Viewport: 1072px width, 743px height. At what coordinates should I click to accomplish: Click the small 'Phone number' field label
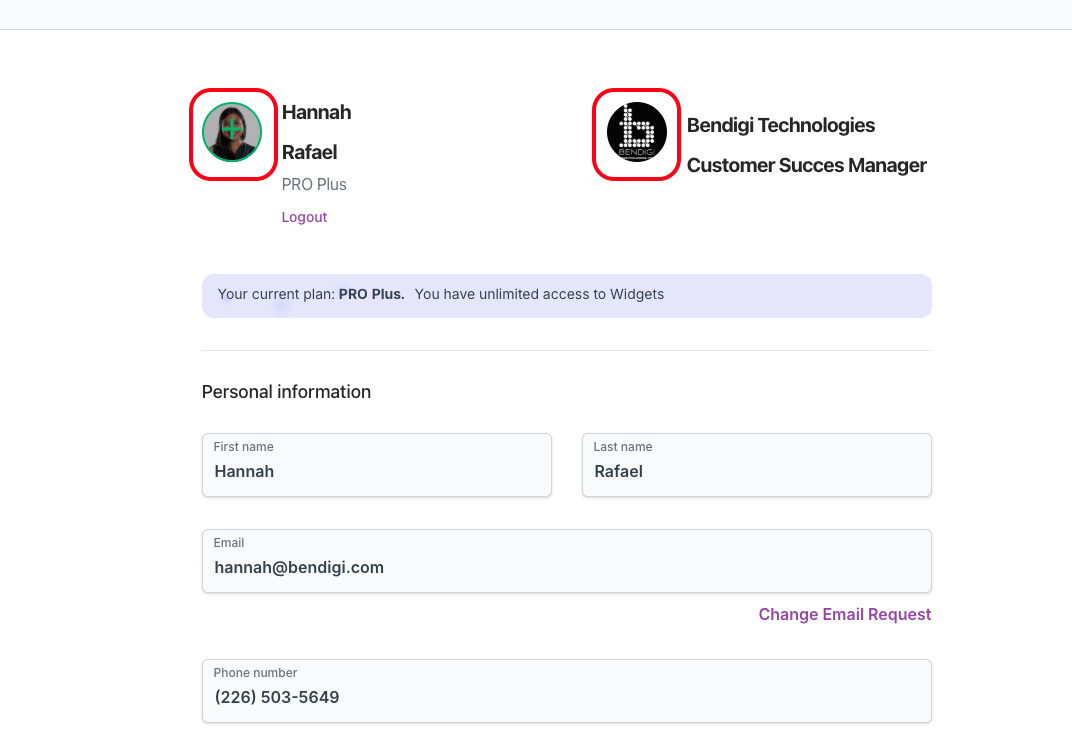tap(255, 673)
